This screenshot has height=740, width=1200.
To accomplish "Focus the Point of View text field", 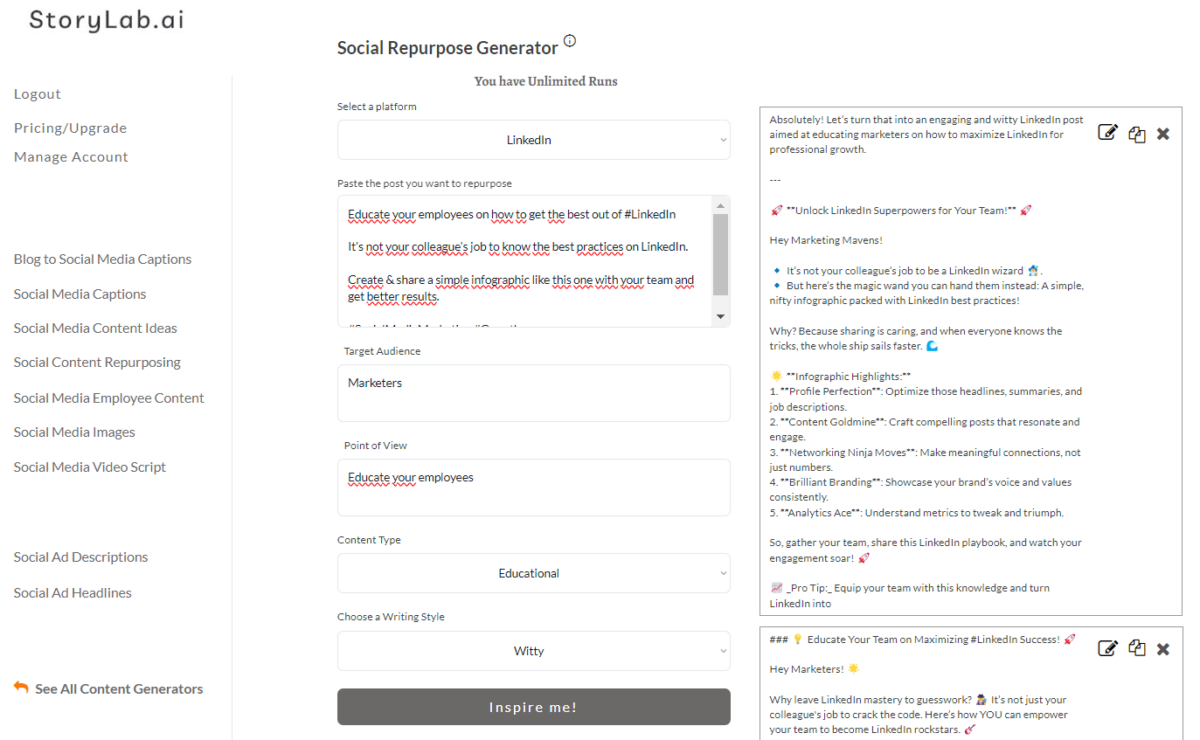I will pyautogui.click(x=533, y=486).
